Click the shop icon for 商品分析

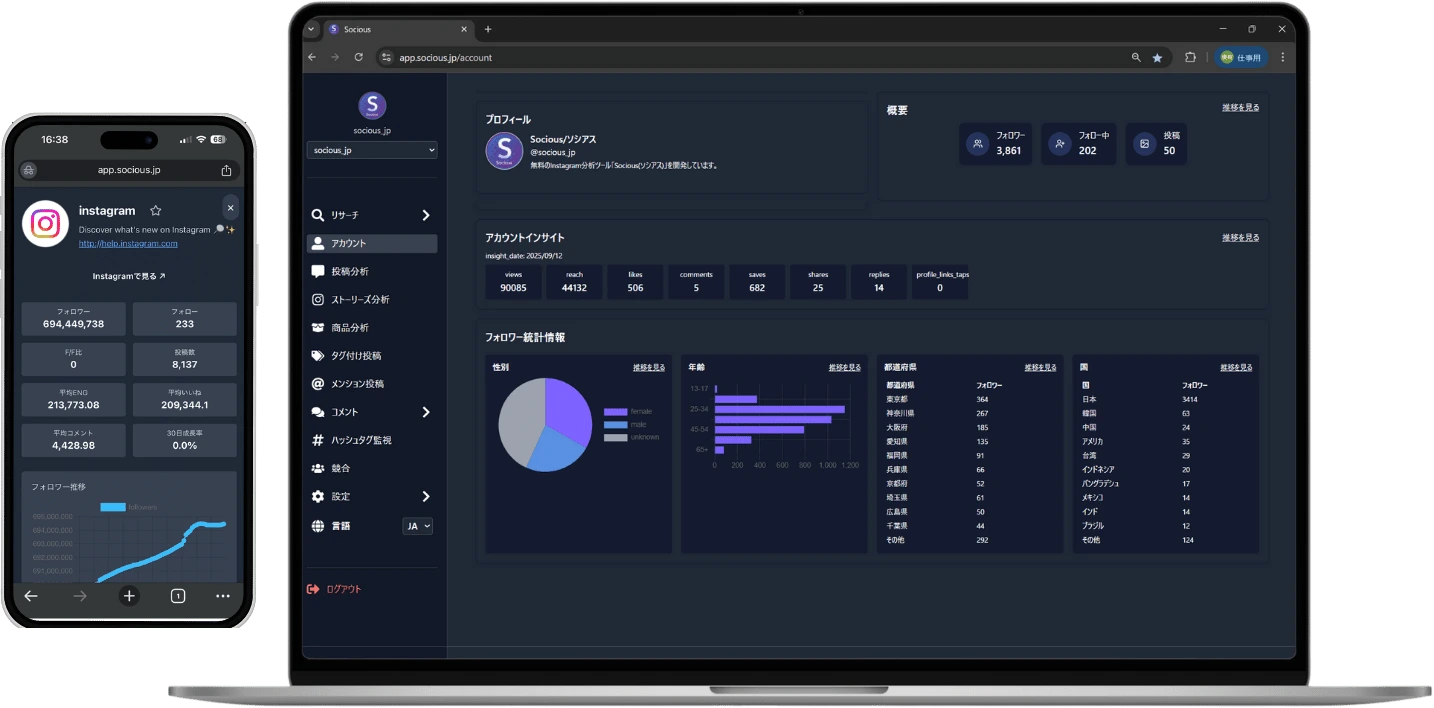click(318, 328)
